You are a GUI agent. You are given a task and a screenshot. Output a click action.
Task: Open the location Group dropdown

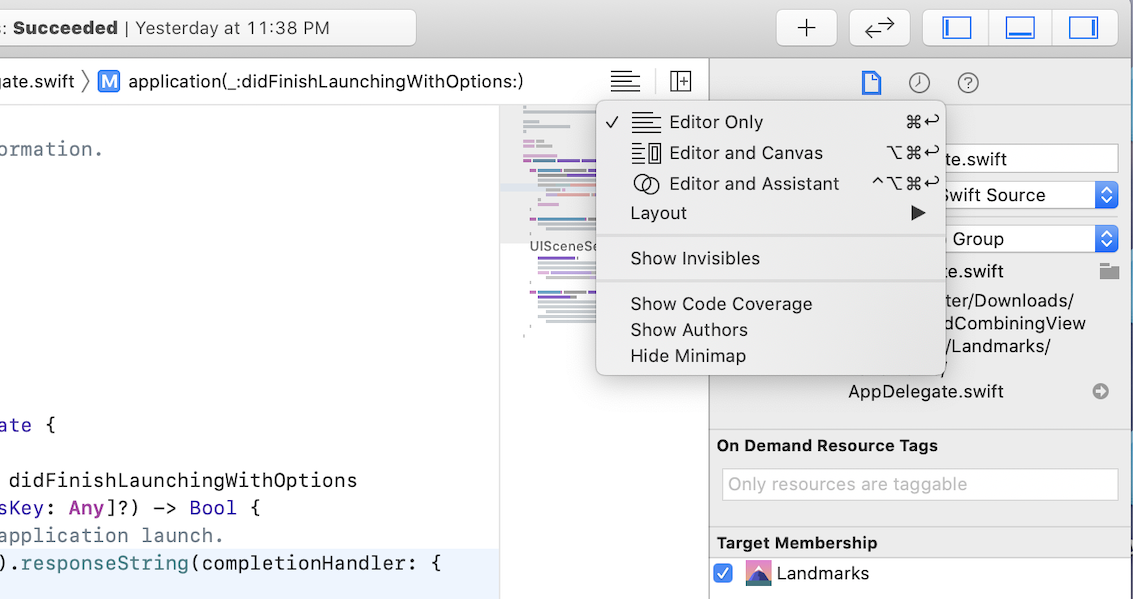click(1105, 239)
